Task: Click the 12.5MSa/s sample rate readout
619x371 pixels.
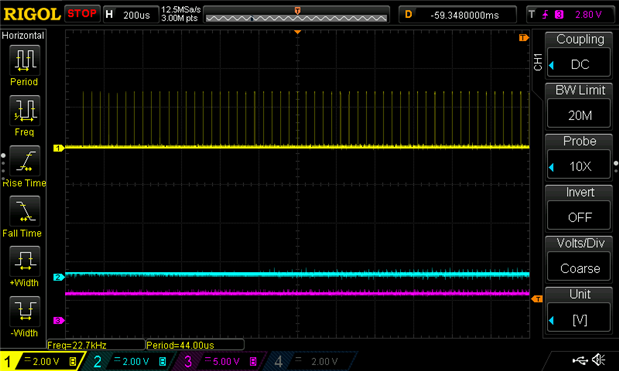Action: coord(181,10)
